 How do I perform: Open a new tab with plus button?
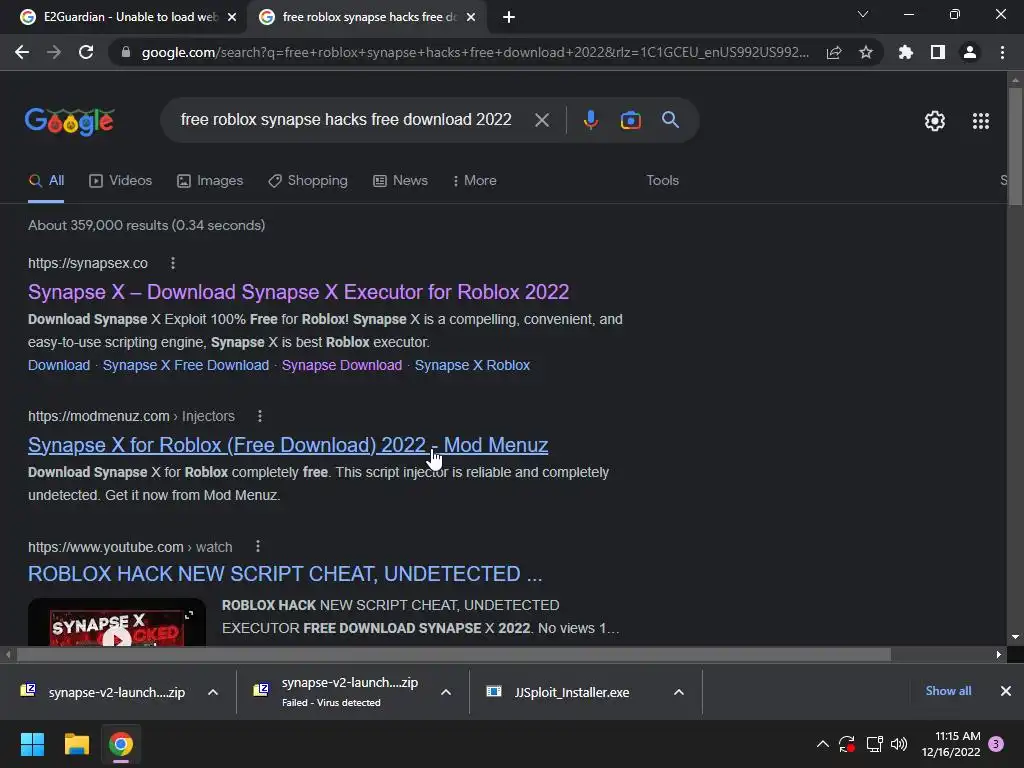[x=509, y=17]
